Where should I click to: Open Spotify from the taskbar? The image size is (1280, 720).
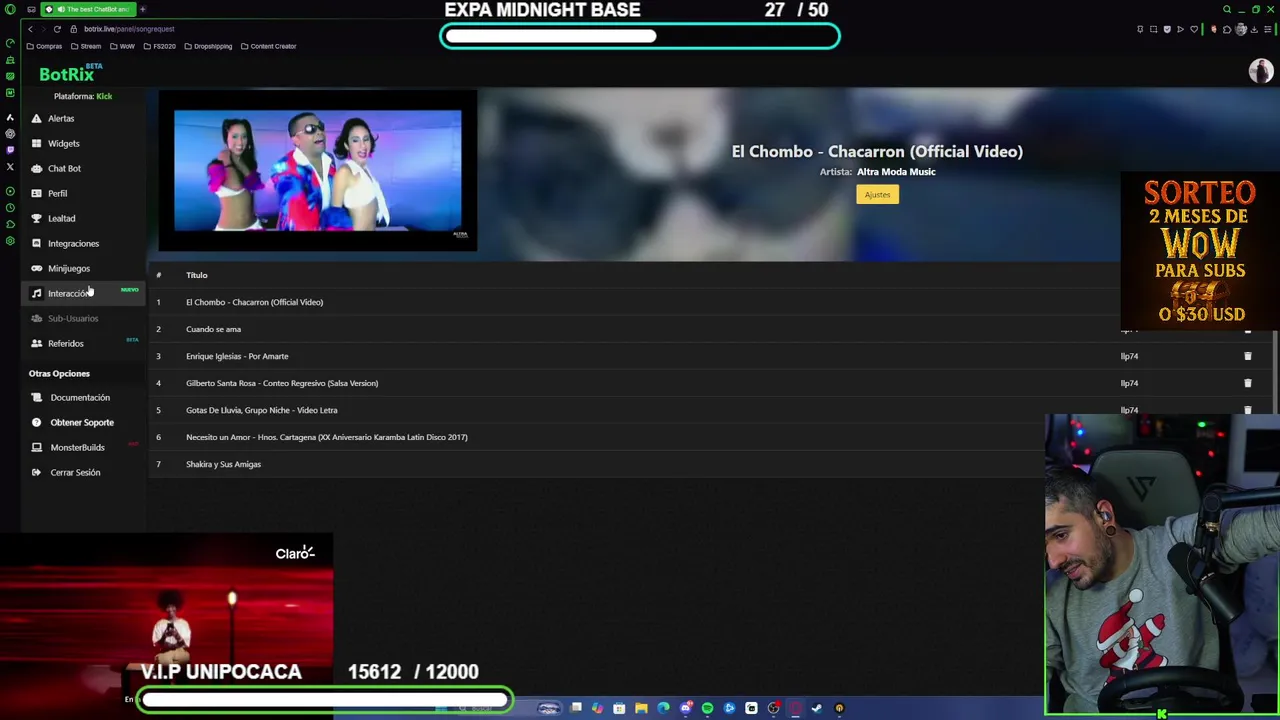(x=707, y=708)
